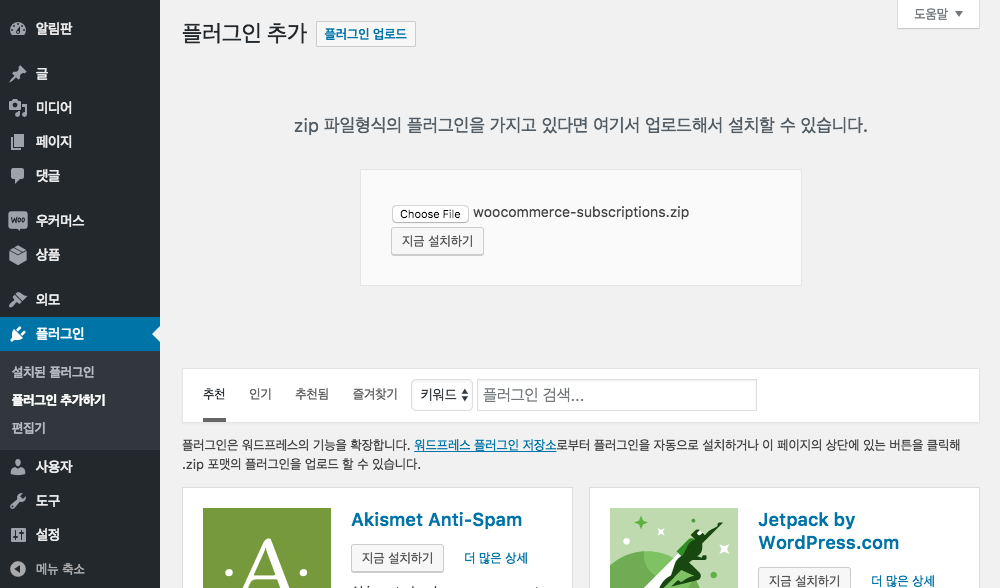Viewport: 1000px width, 588px height.
Task: Click the 페이지 pages icon in sidebar
Action: (17, 142)
